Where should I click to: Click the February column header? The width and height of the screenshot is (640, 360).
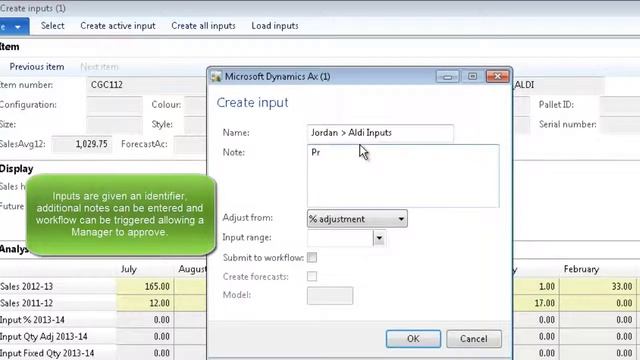click(581, 269)
